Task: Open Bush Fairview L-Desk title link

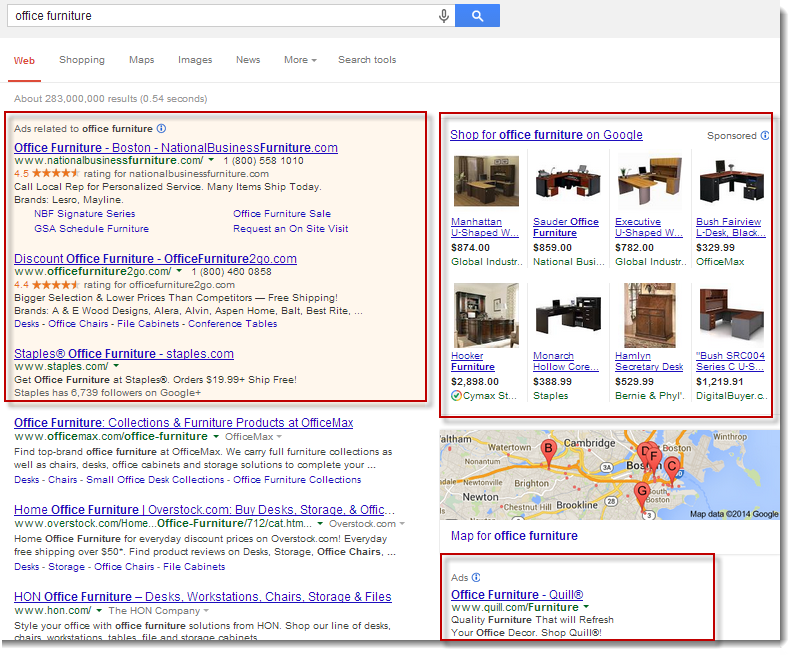Action: click(x=731, y=227)
